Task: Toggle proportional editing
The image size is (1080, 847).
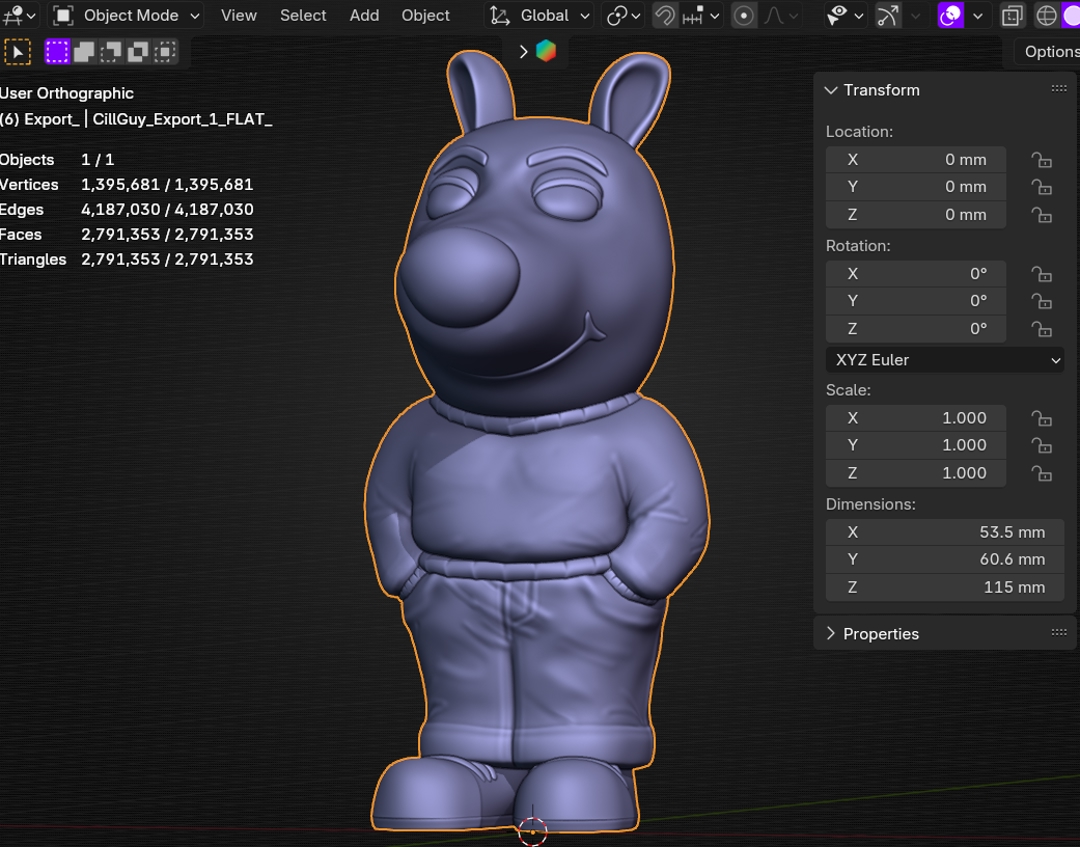Action: pos(743,15)
